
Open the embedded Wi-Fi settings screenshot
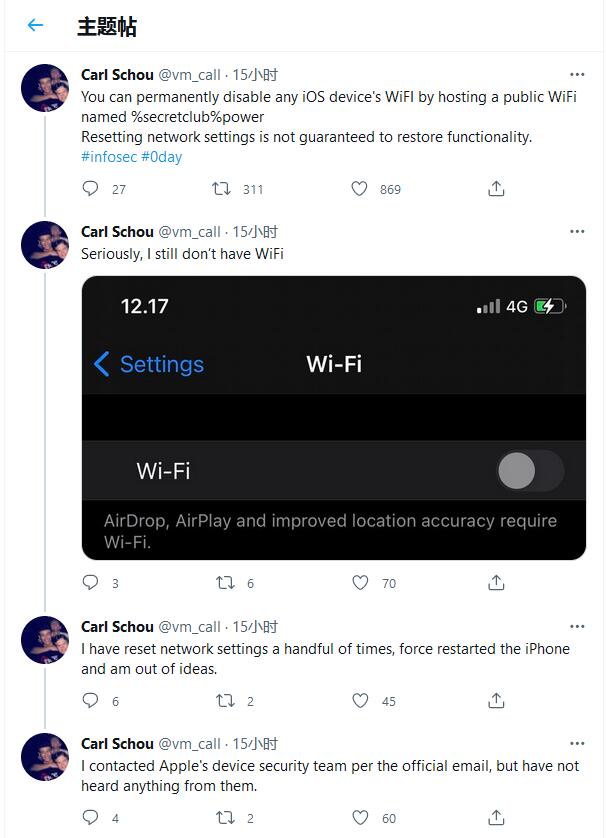(333, 418)
